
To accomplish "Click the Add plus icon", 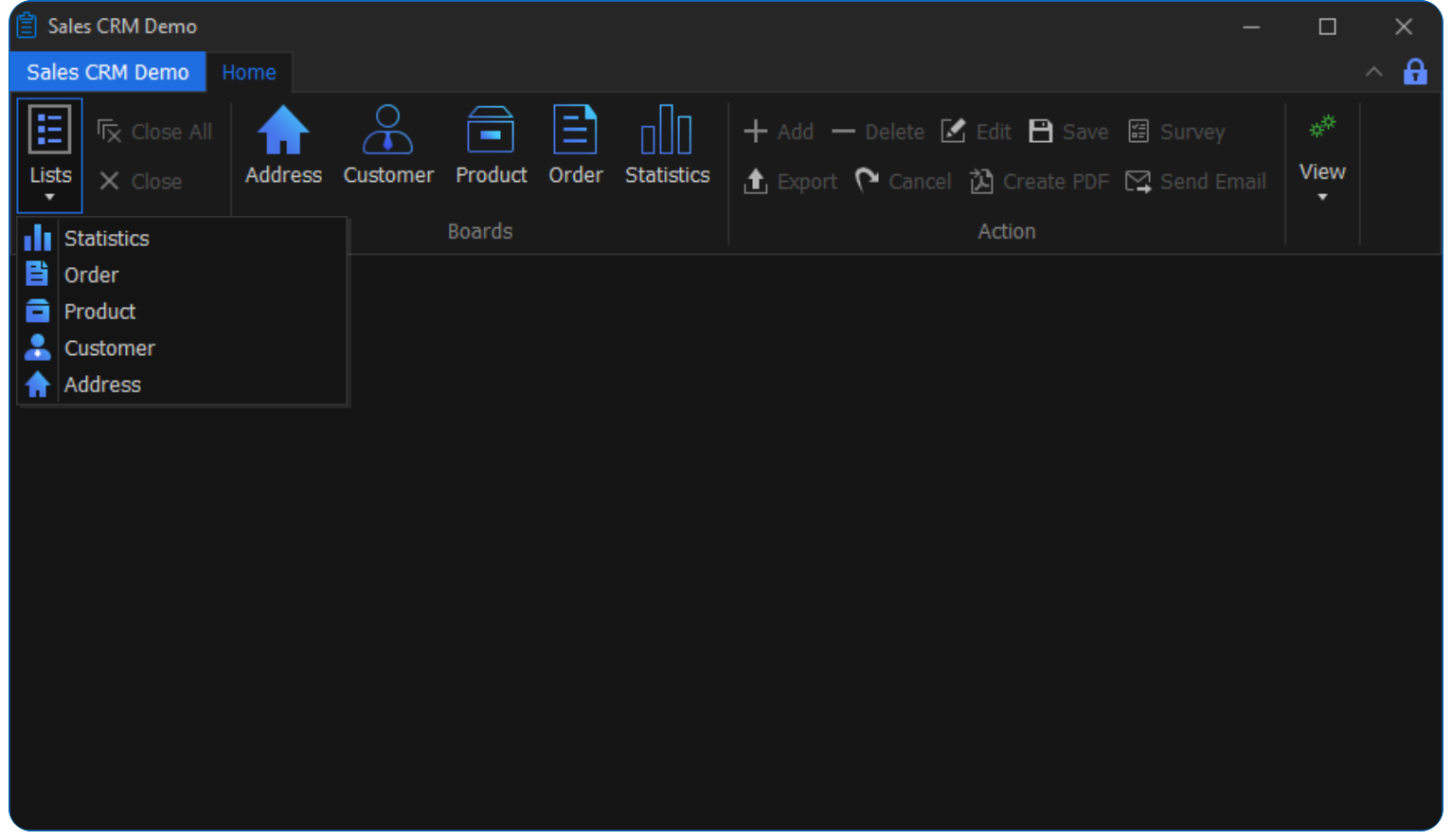I will click(755, 132).
